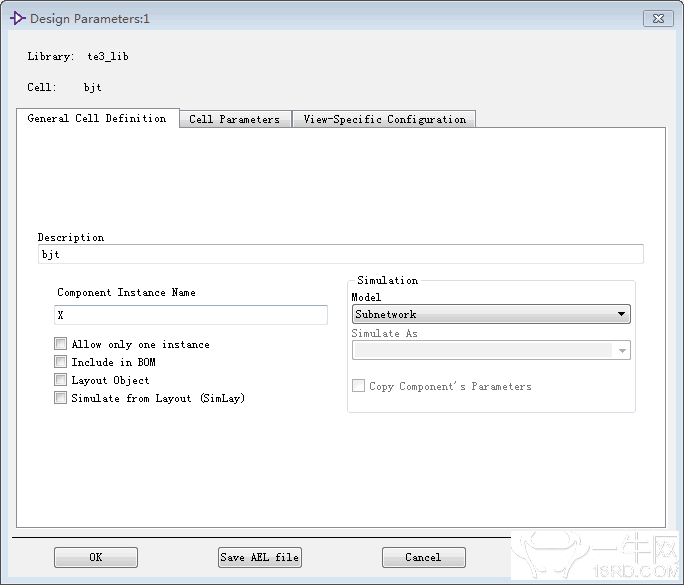Click the Save AEL file button

coord(260,558)
